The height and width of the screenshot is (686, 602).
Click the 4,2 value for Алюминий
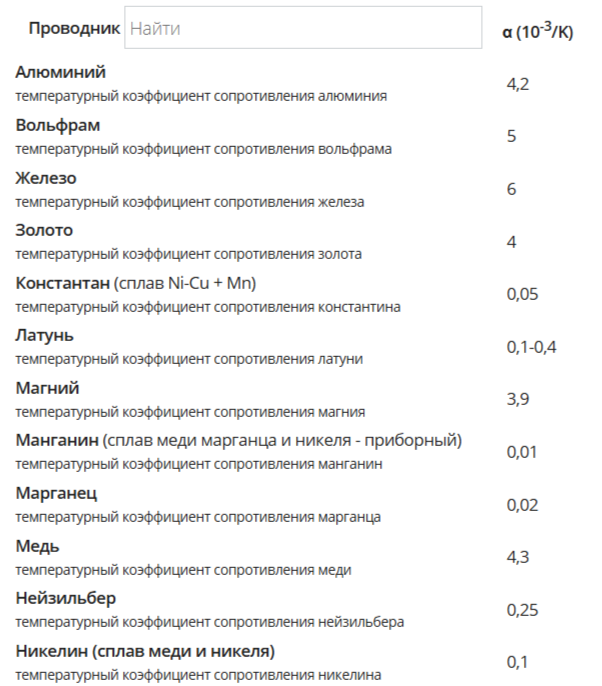[517, 84]
